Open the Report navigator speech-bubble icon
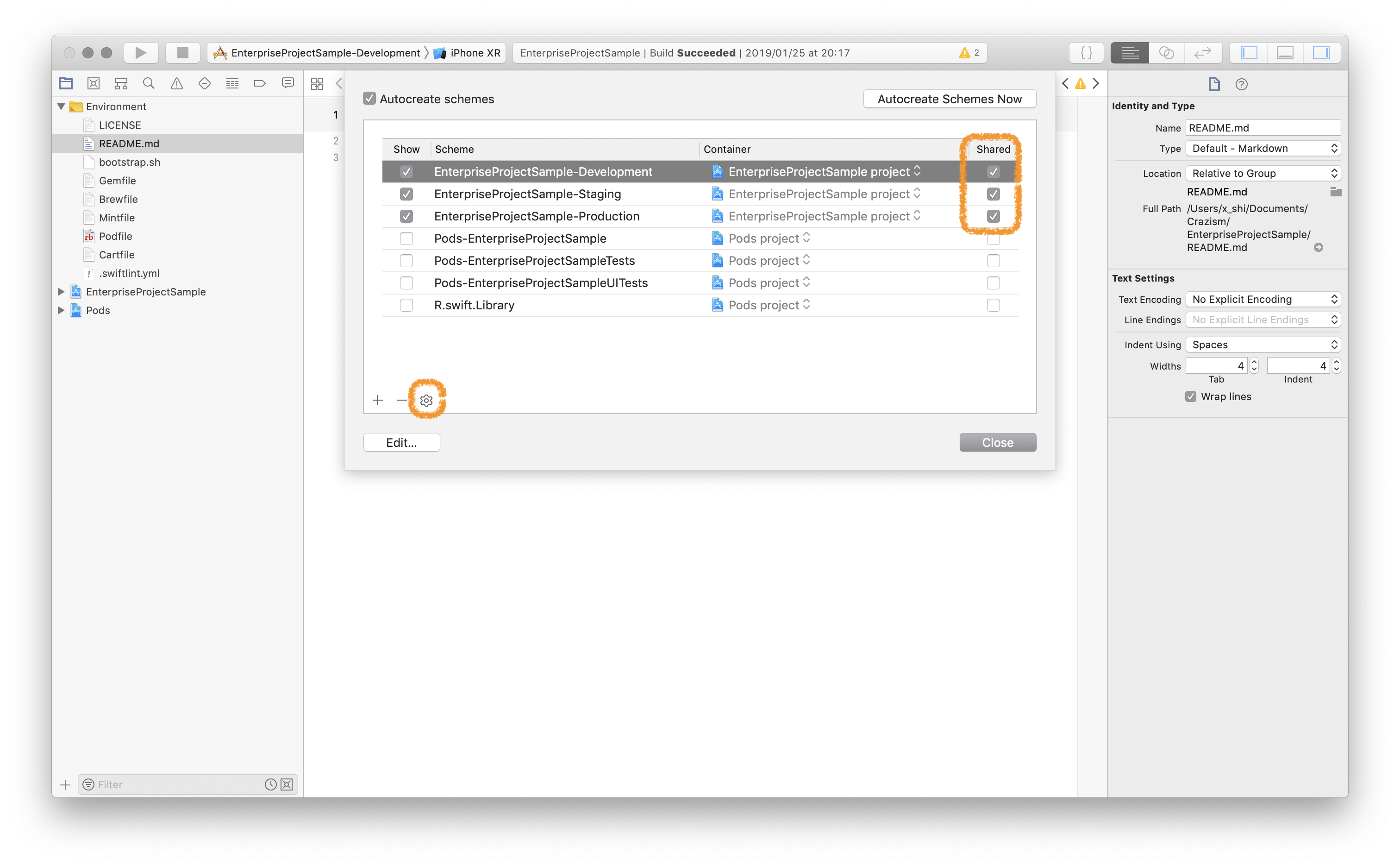Viewport: 1400px width, 866px height. point(287,84)
